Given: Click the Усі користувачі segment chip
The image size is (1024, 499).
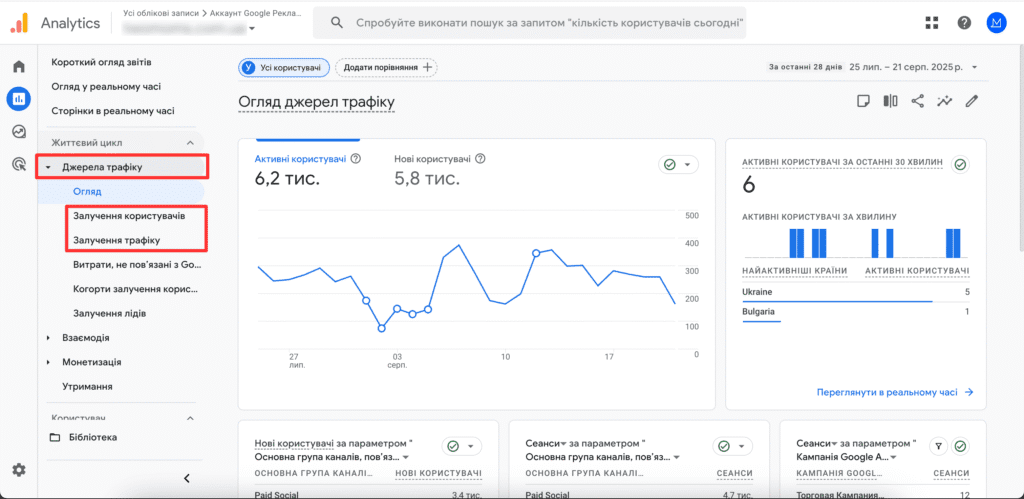Looking at the screenshot, I should [283, 67].
